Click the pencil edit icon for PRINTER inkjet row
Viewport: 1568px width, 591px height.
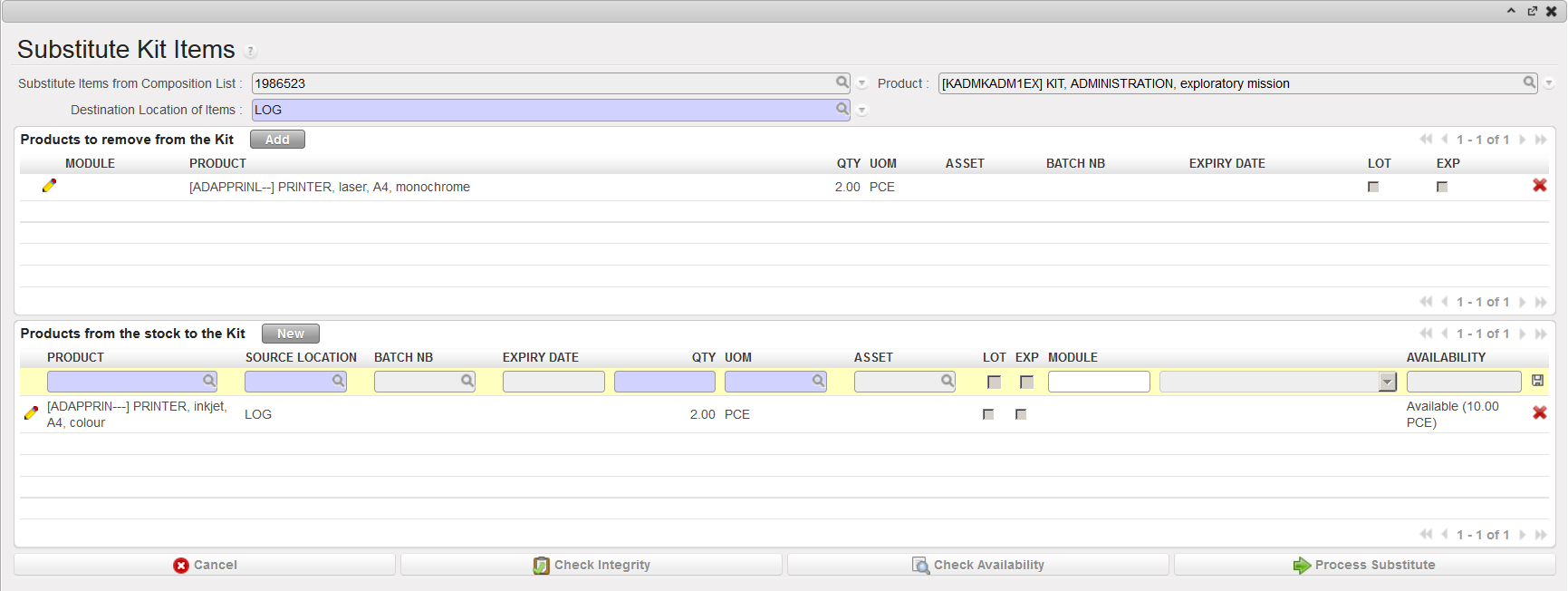pos(31,413)
